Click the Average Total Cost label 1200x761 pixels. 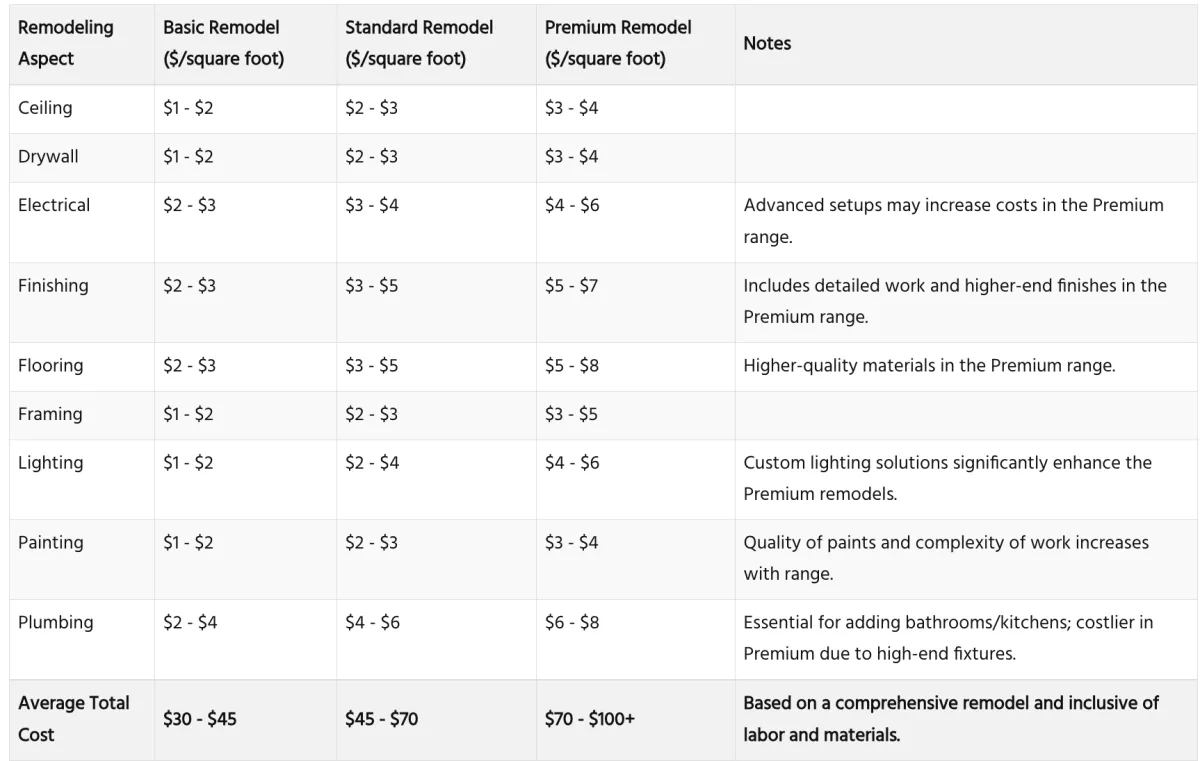click(x=74, y=718)
